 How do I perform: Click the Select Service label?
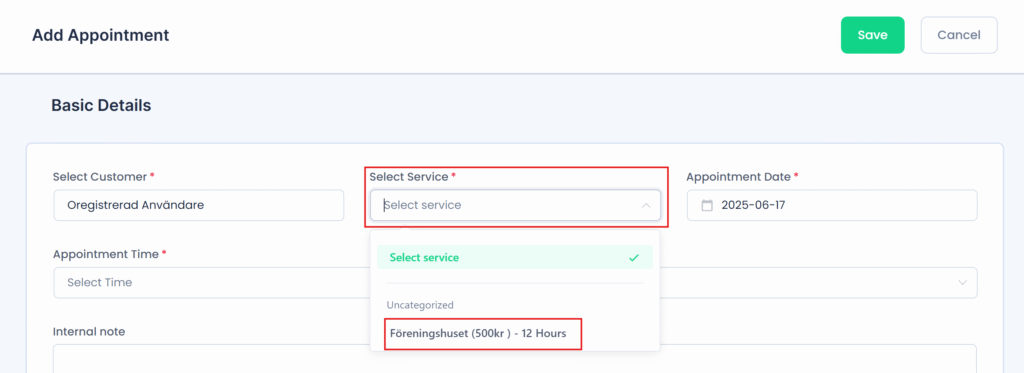pyautogui.click(x=409, y=176)
